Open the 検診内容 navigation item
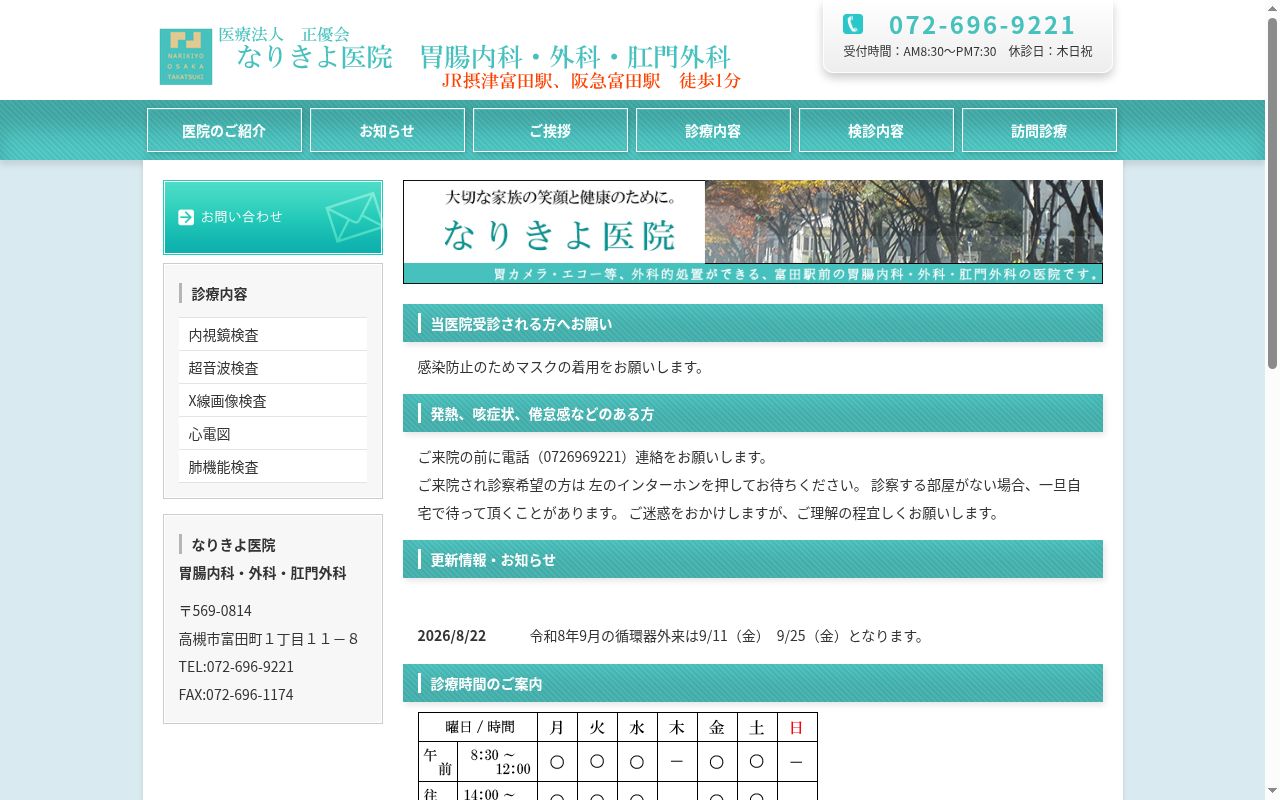Screen dimensions: 1280x800 (x=876, y=130)
